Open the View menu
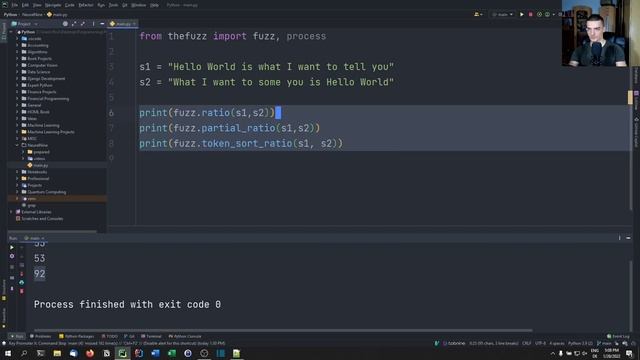 (x=37, y=5)
